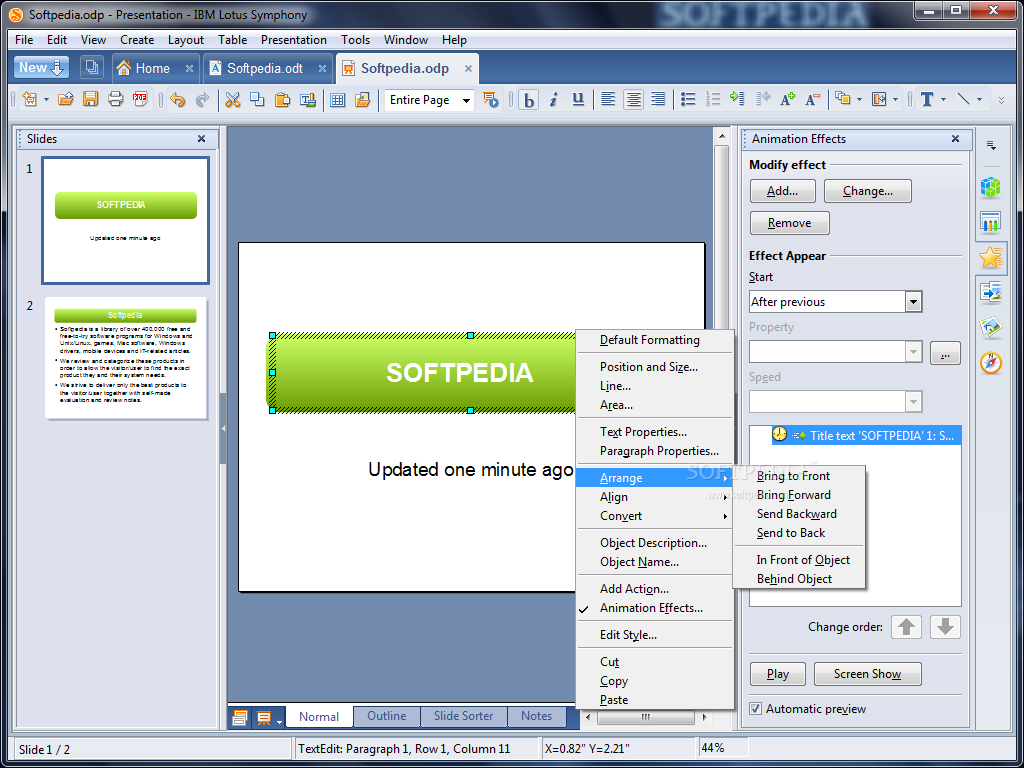Click the vertical scrollbar up arrow
The height and width of the screenshot is (768, 1024).
point(722,136)
